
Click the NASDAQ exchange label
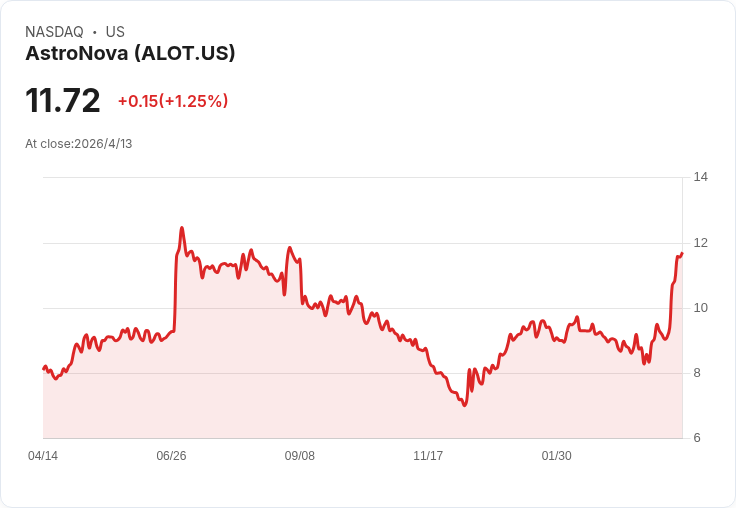pyautogui.click(x=54, y=32)
